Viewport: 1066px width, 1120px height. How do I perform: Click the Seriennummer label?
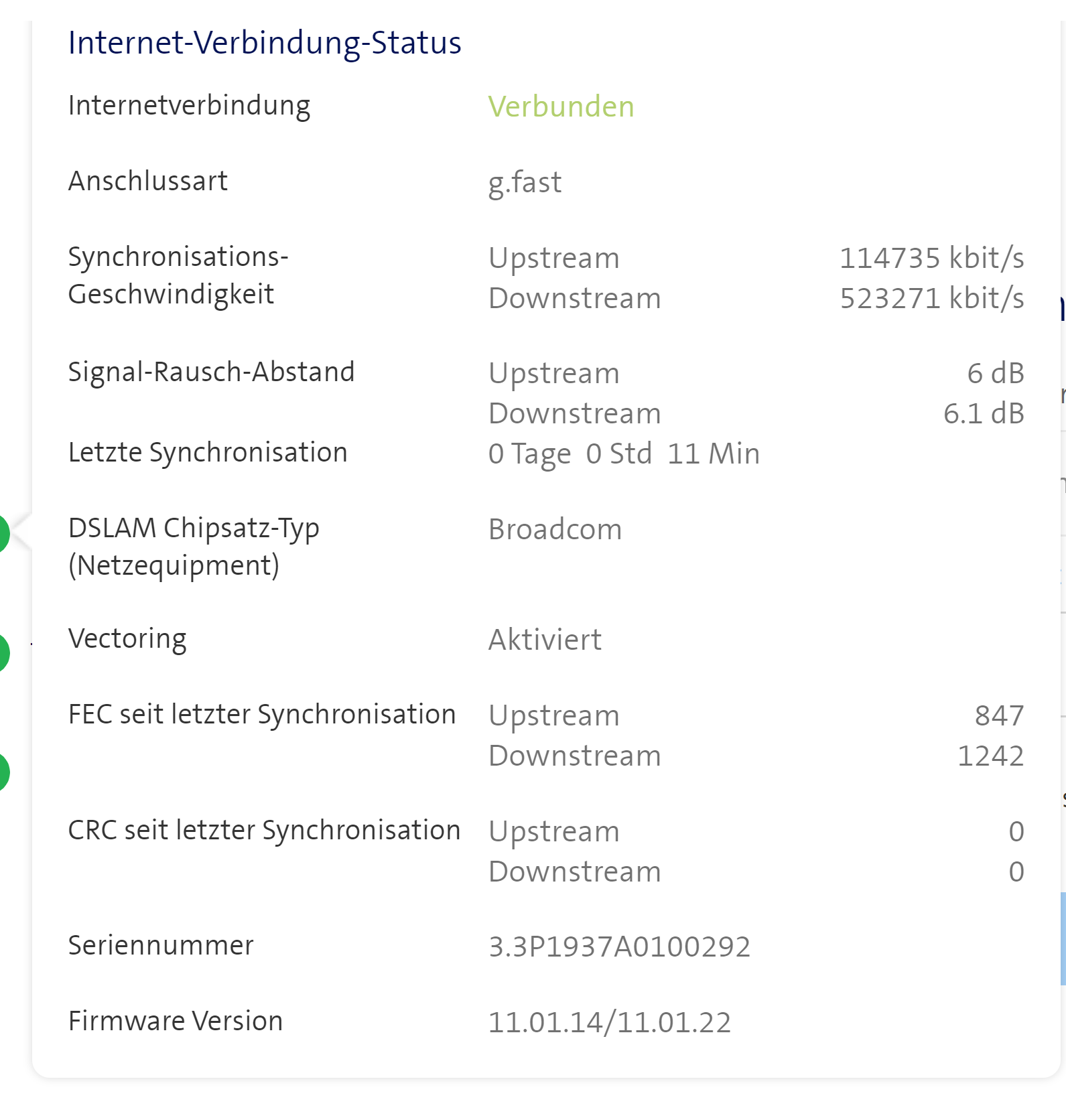point(161,945)
